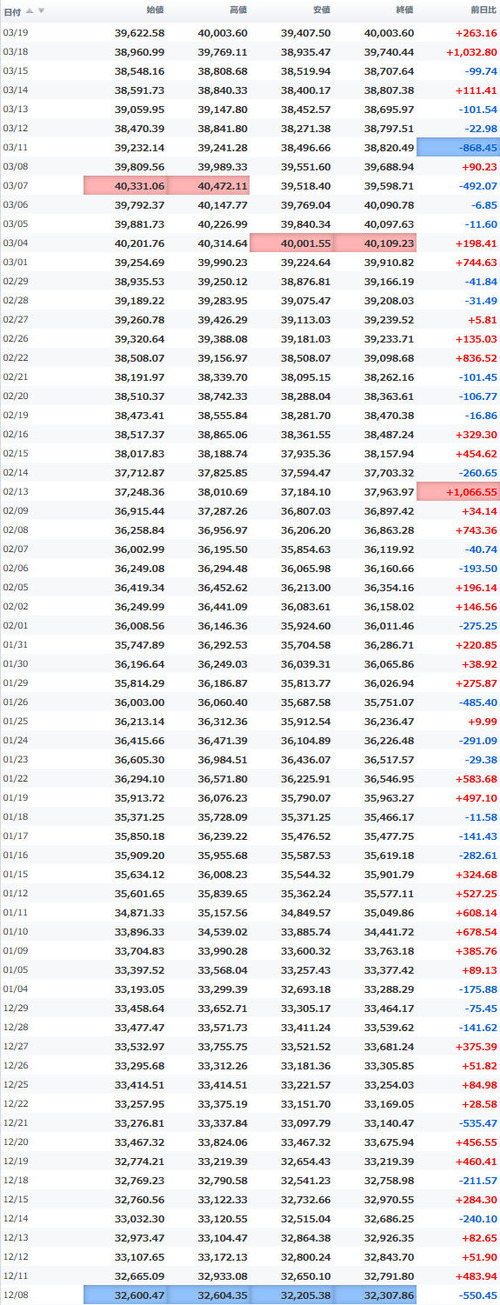
Task: Select the 02/14 low value 37,594.47
Action: (x=306, y=472)
